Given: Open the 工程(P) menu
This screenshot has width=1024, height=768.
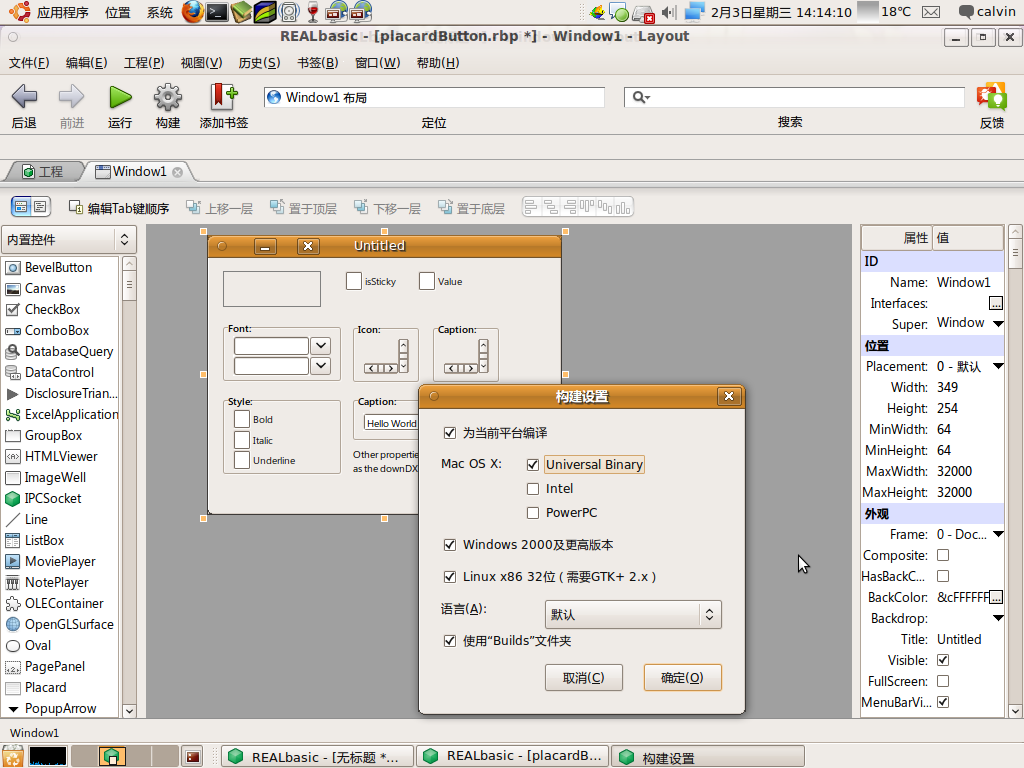Looking at the screenshot, I should (x=144, y=63).
